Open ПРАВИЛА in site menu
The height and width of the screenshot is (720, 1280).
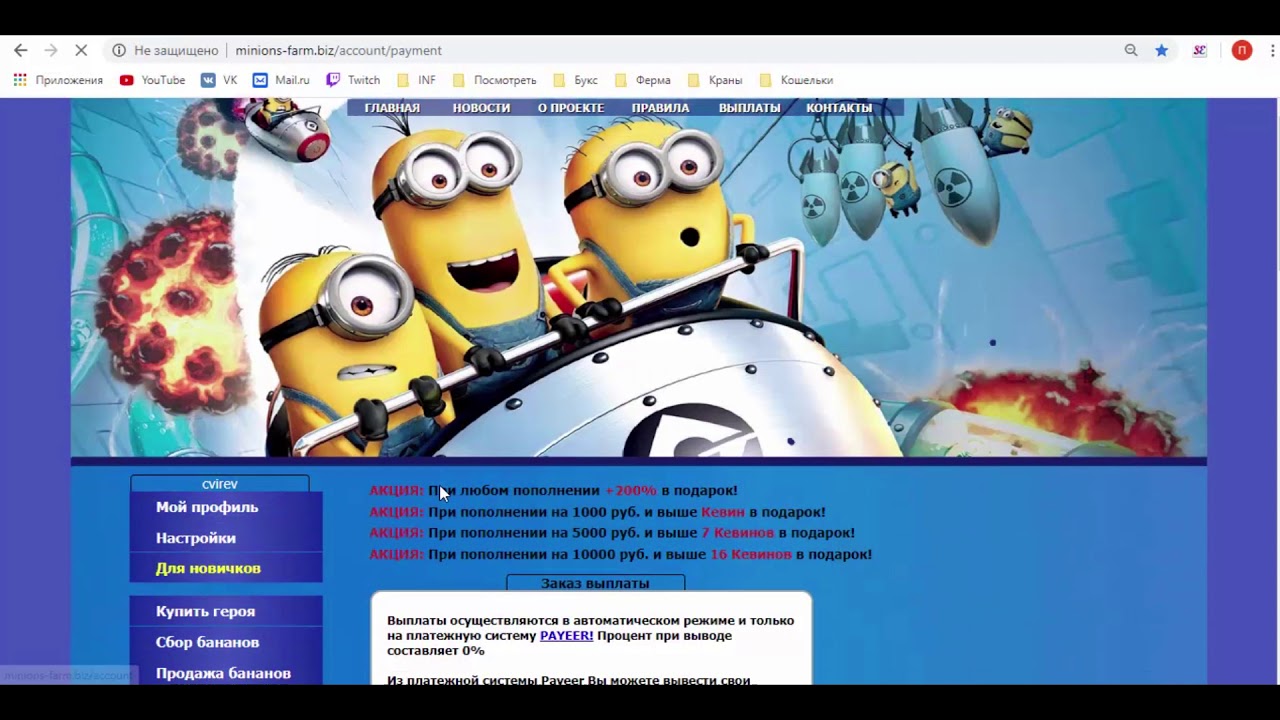660,108
